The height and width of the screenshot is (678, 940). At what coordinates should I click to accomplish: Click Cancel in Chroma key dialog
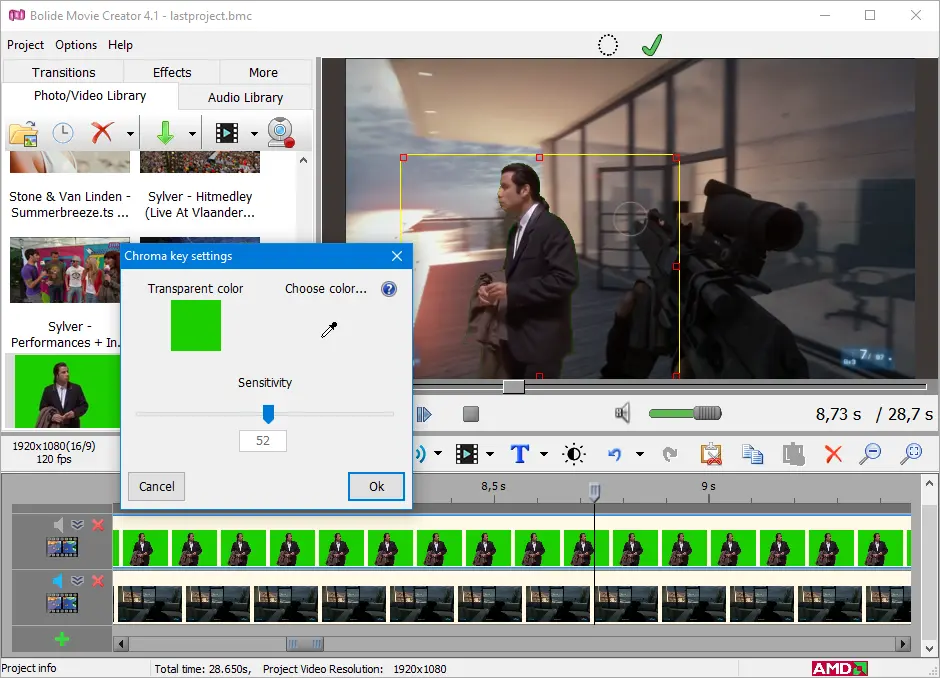157,487
